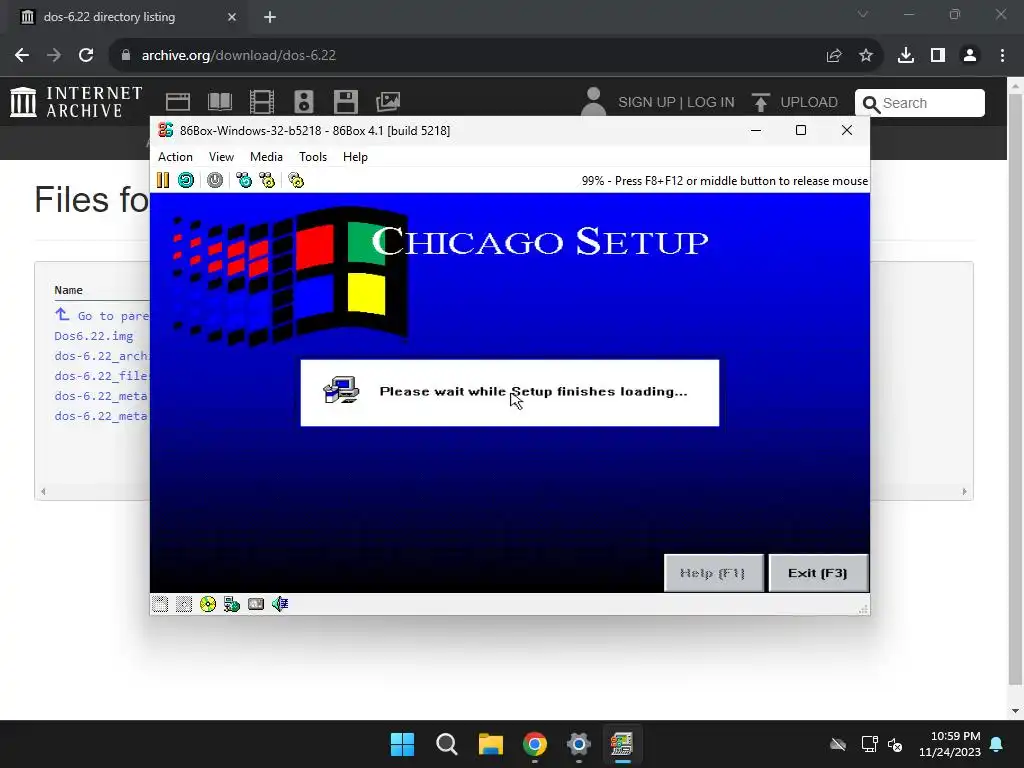Click the Chrome address bar URL
This screenshot has width=1024, height=768.
238,56
